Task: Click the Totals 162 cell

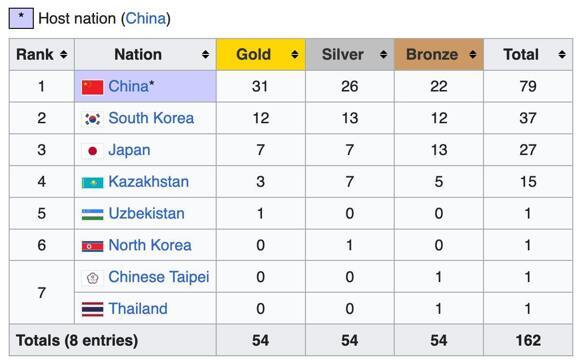Action: click(x=528, y=341)
